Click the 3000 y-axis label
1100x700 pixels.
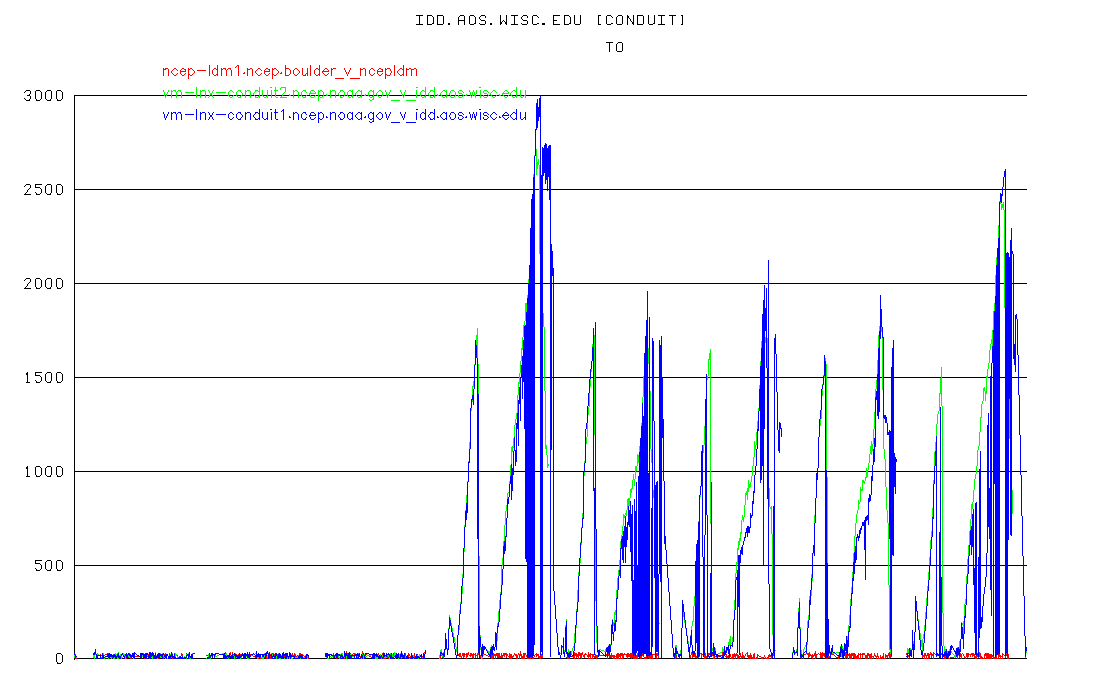tap(43, 95)
